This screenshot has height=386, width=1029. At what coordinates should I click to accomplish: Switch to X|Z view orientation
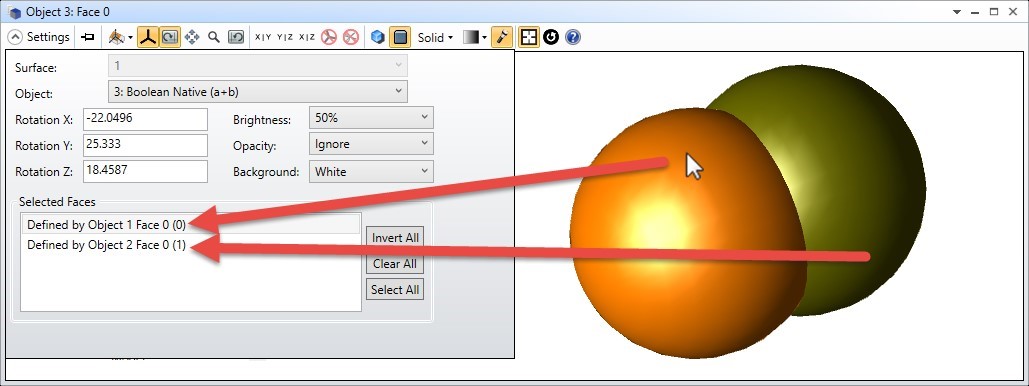click(307, 37)
